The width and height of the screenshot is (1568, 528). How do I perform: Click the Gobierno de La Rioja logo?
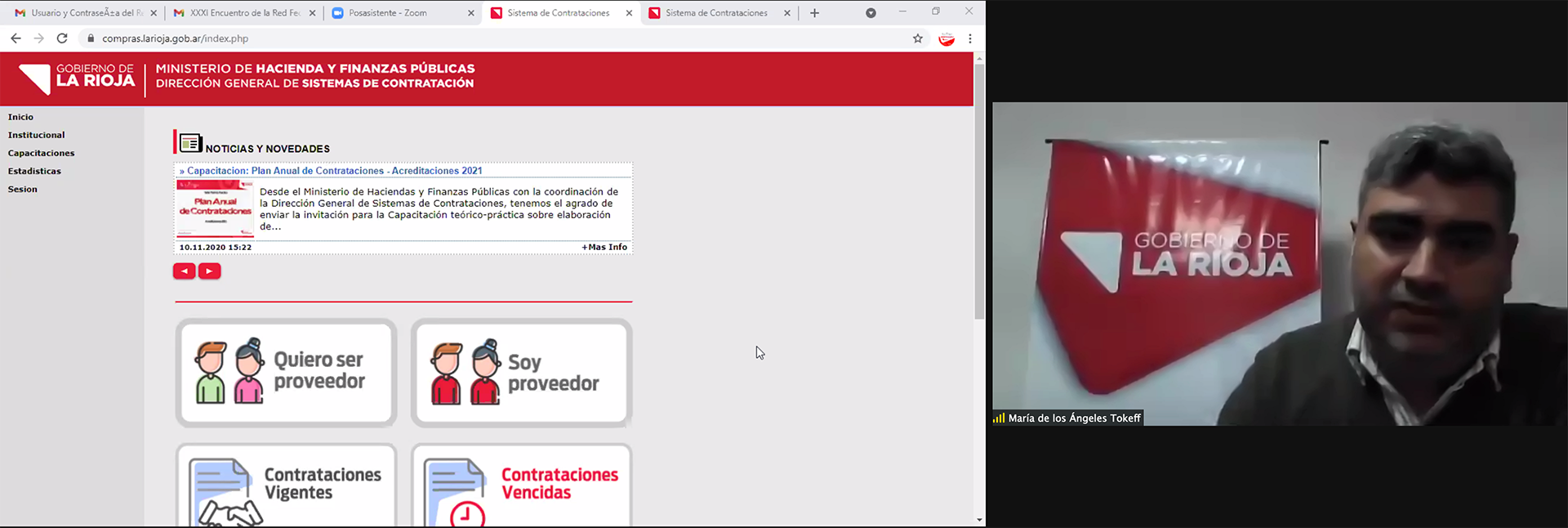point(76,79)
